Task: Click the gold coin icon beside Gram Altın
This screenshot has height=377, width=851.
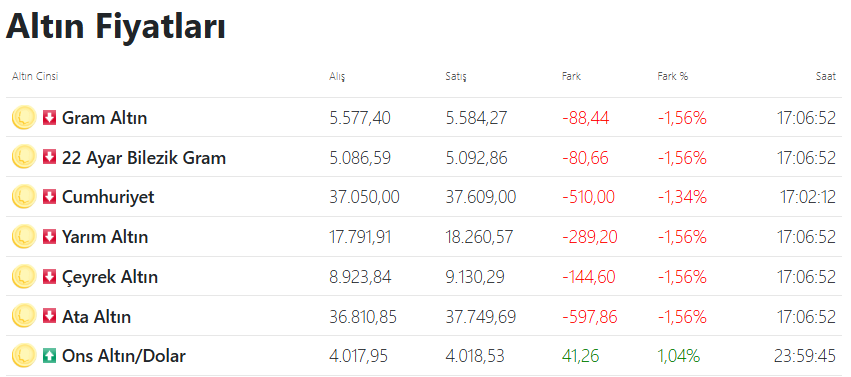Action: click(23, 118)
